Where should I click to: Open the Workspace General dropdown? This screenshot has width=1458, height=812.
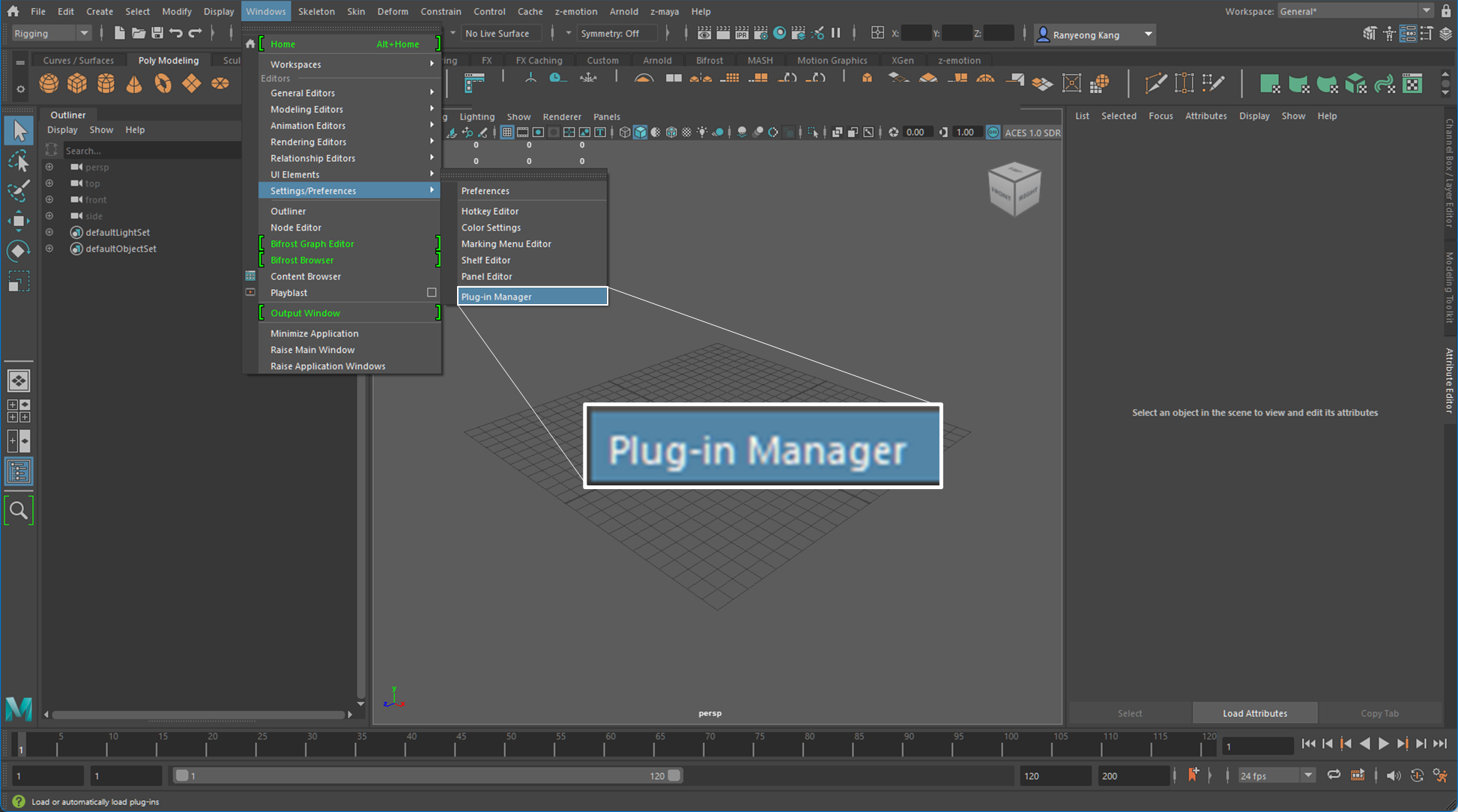tap(1355, 11)
